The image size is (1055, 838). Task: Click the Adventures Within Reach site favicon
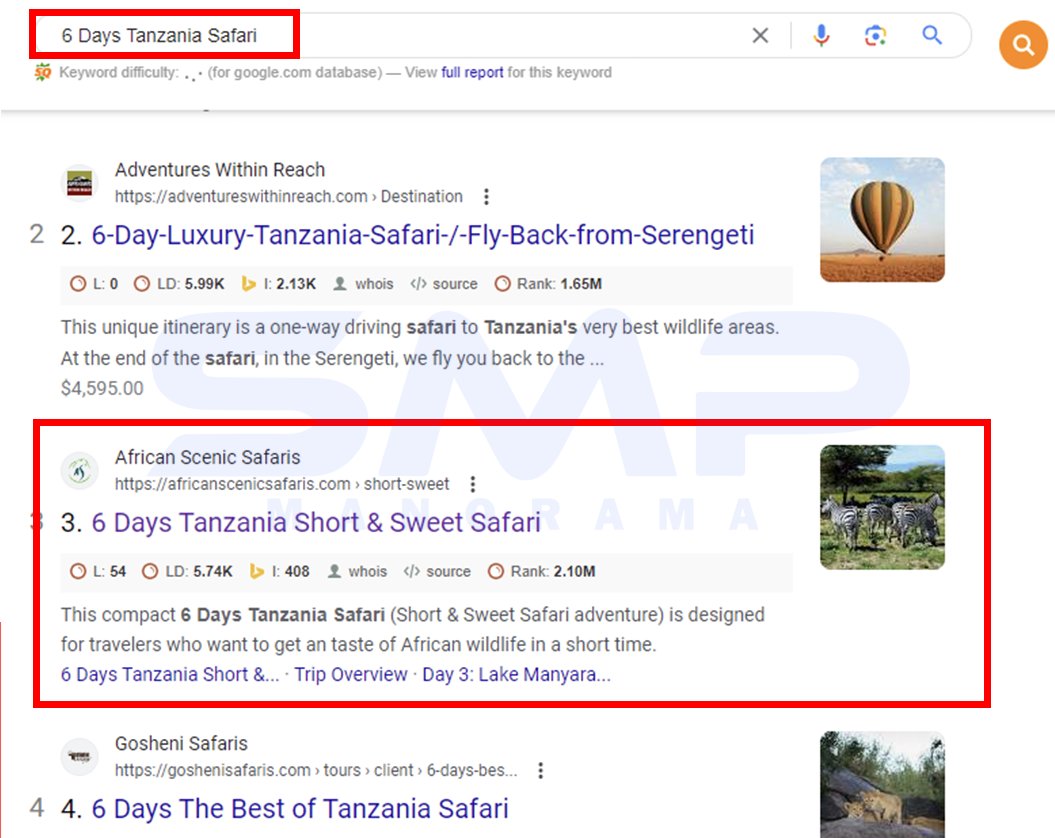point(79,182)
